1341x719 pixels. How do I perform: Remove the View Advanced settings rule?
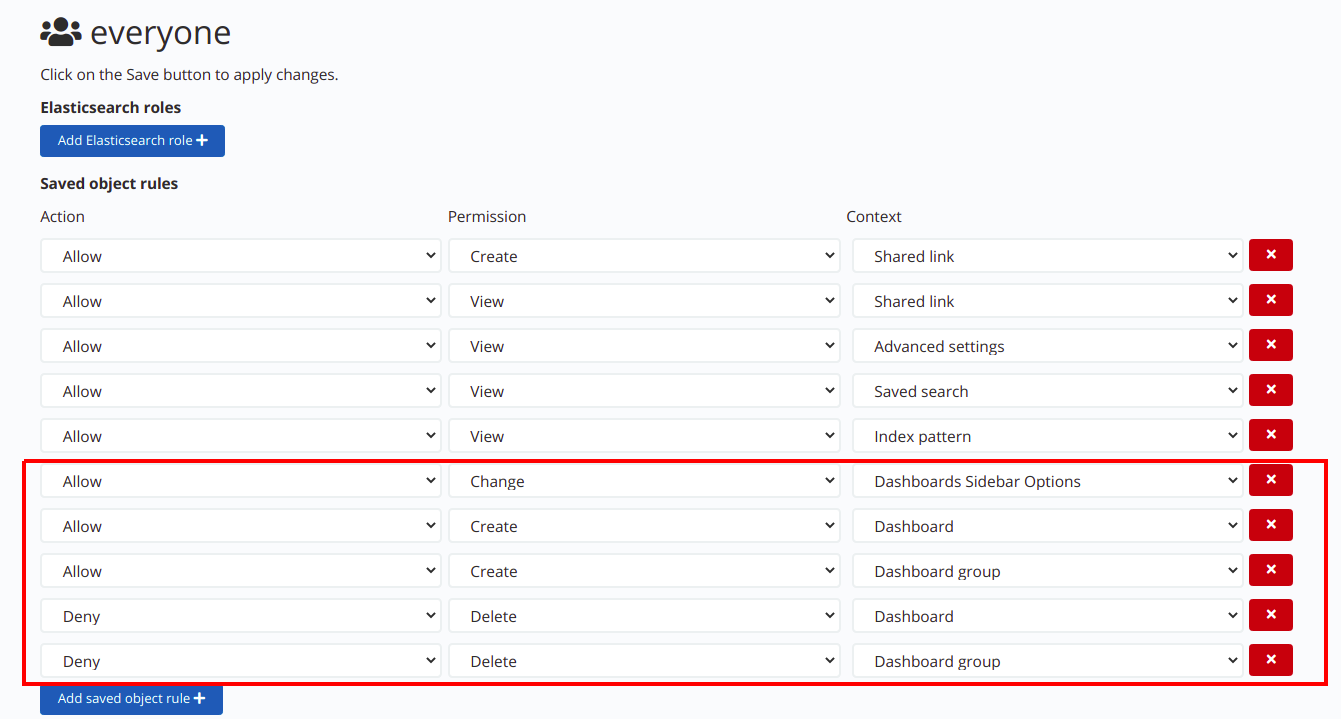tap(1270, 345)
